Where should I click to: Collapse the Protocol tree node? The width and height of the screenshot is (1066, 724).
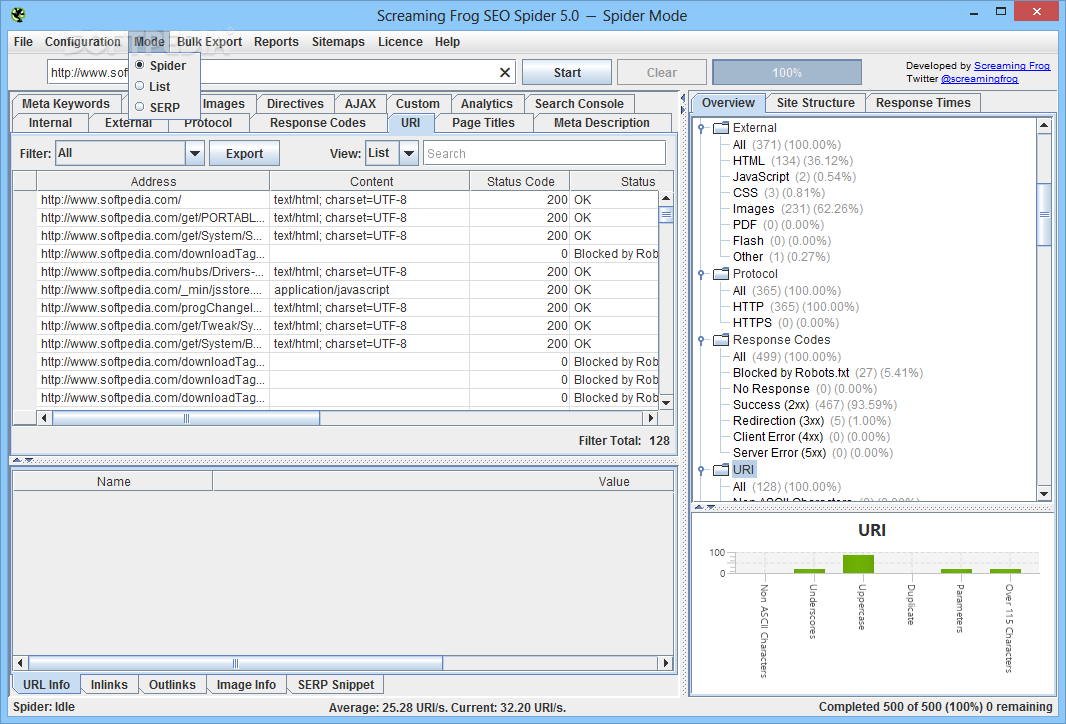pos(701,274)
